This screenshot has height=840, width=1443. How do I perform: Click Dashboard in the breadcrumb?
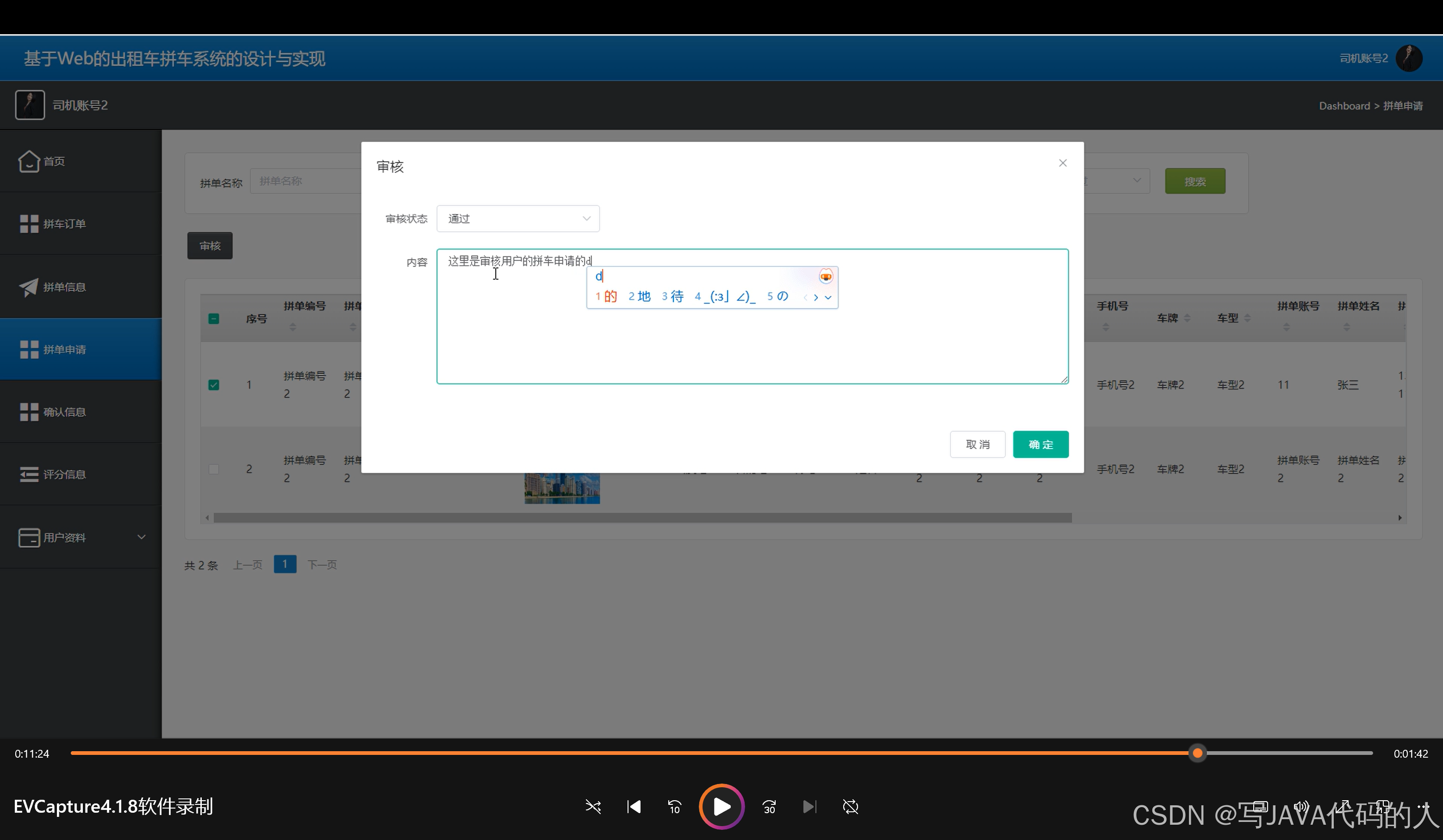tap(1344, 106)
